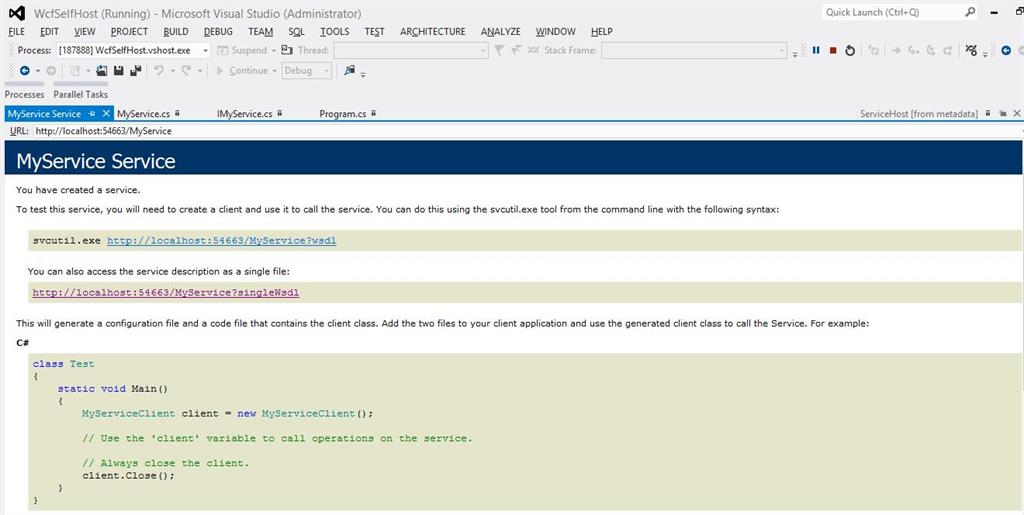
Task: Click the Thread icon in debug toolbar
Action: 287,50
